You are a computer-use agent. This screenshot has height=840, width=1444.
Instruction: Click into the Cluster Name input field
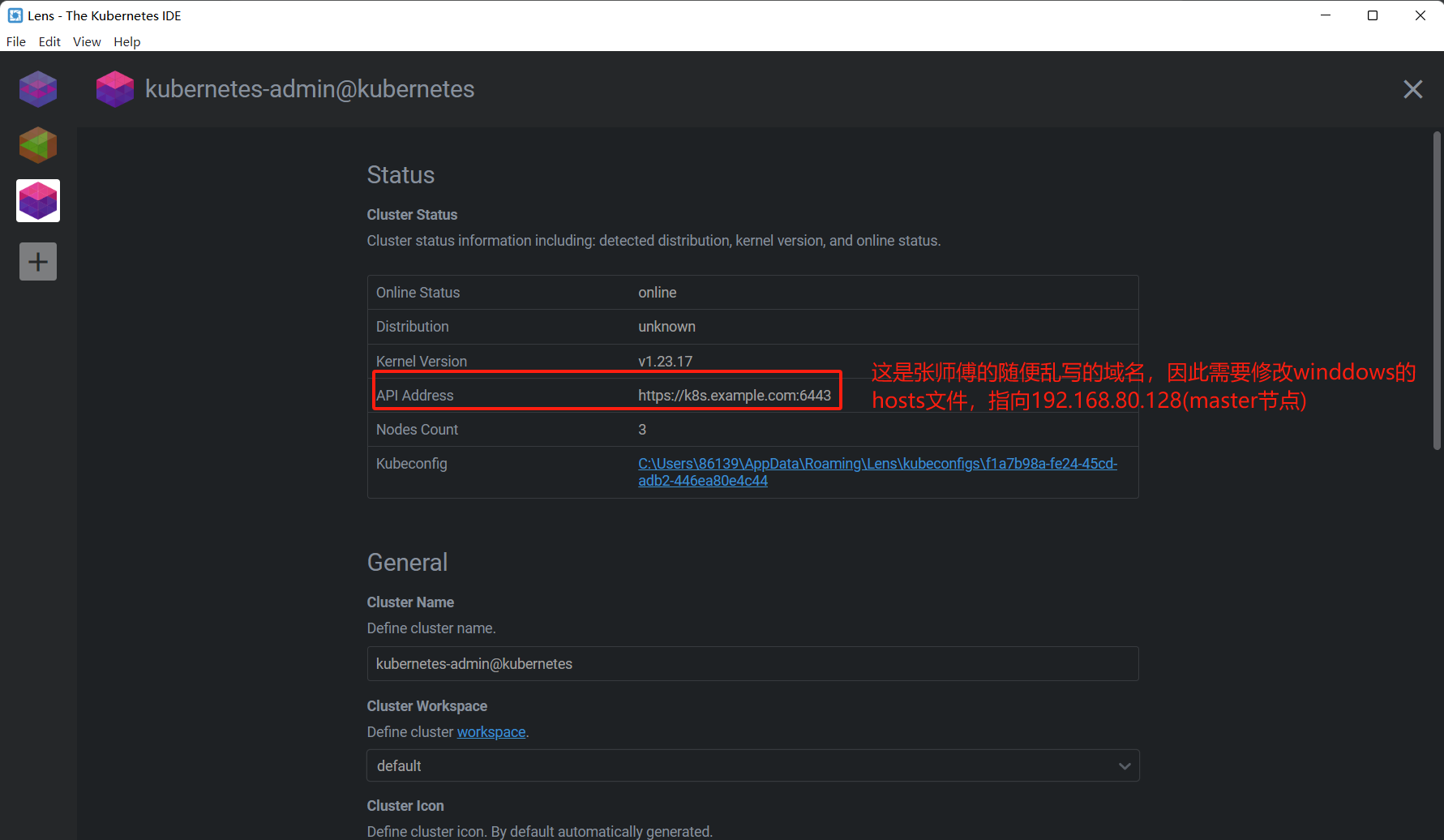click(752, 664)
